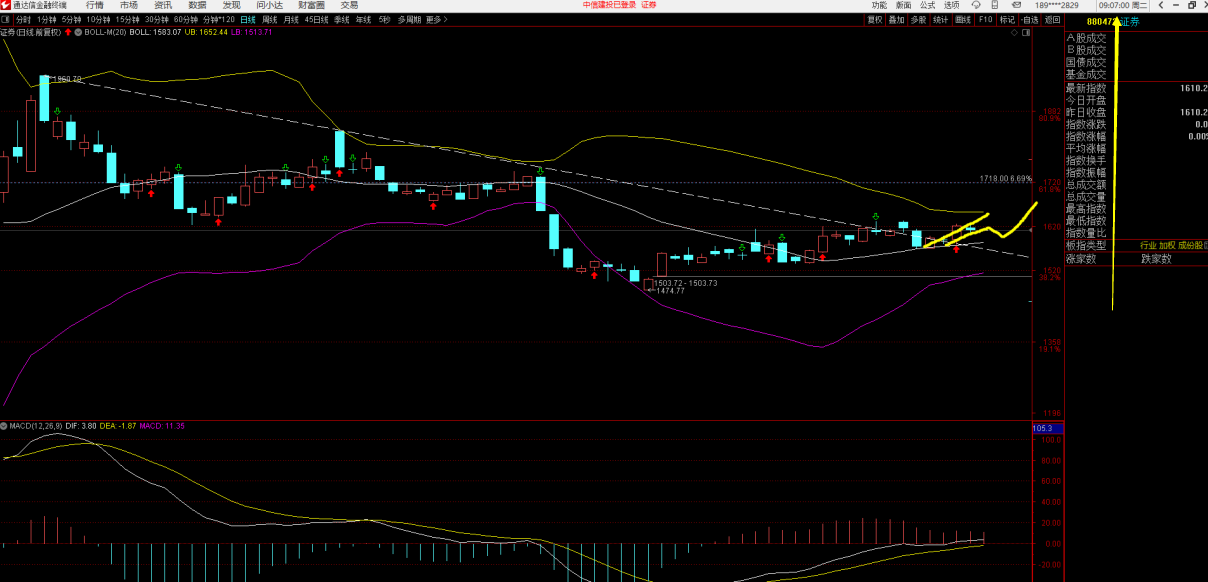Click the red up arrow next to chart title
This screenshot has width=1208, height=582.
(68, 32)
